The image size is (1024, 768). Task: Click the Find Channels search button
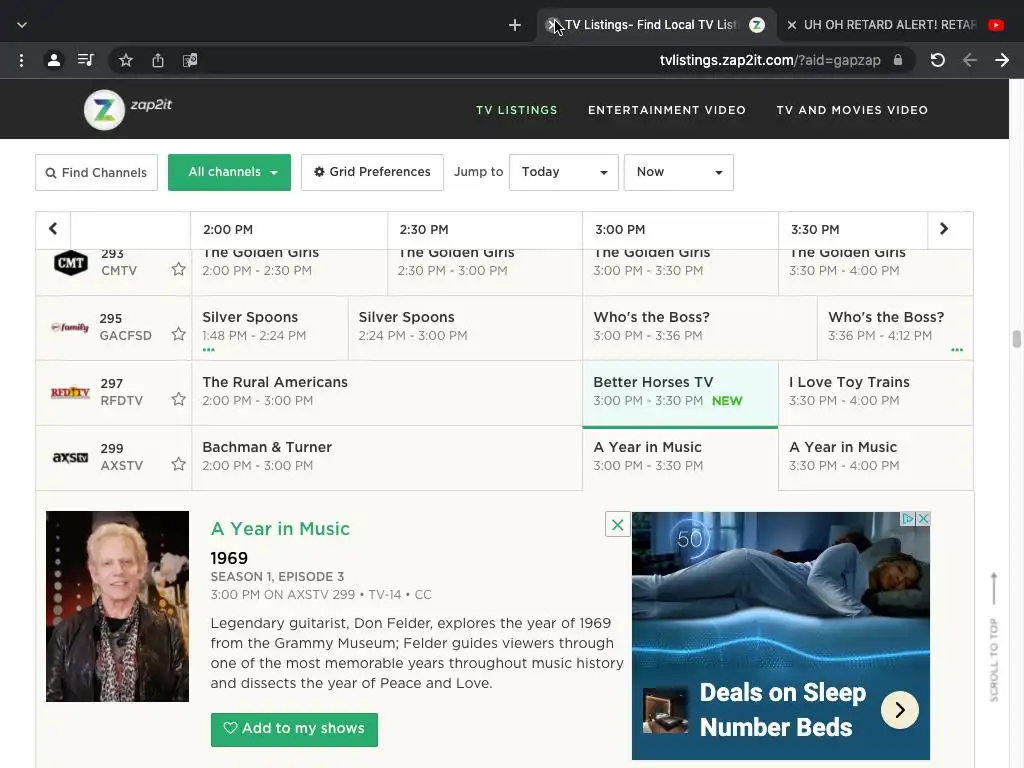97,172
